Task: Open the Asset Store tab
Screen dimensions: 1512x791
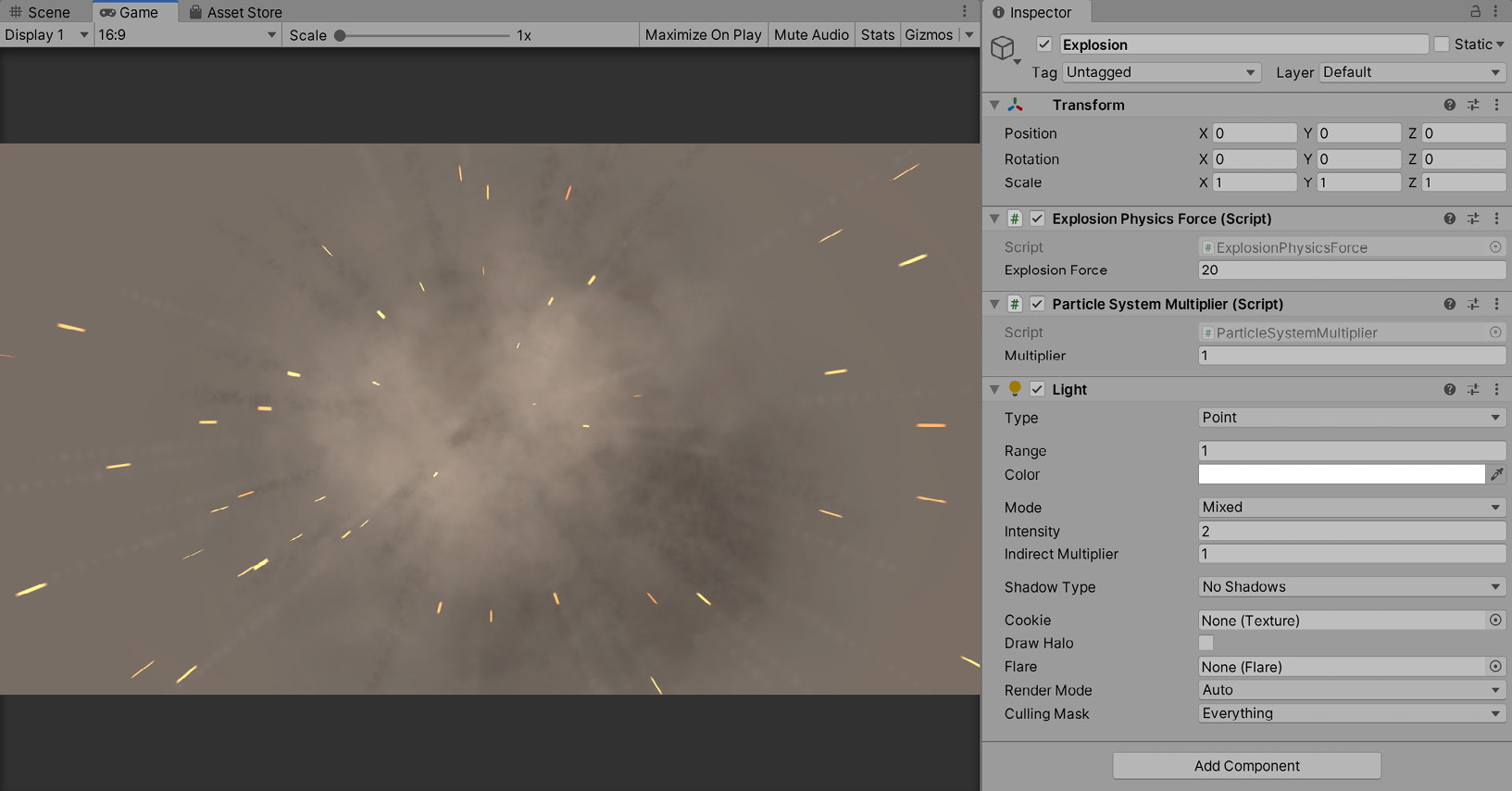Action: pyautogui.click(x=235, y=12)
